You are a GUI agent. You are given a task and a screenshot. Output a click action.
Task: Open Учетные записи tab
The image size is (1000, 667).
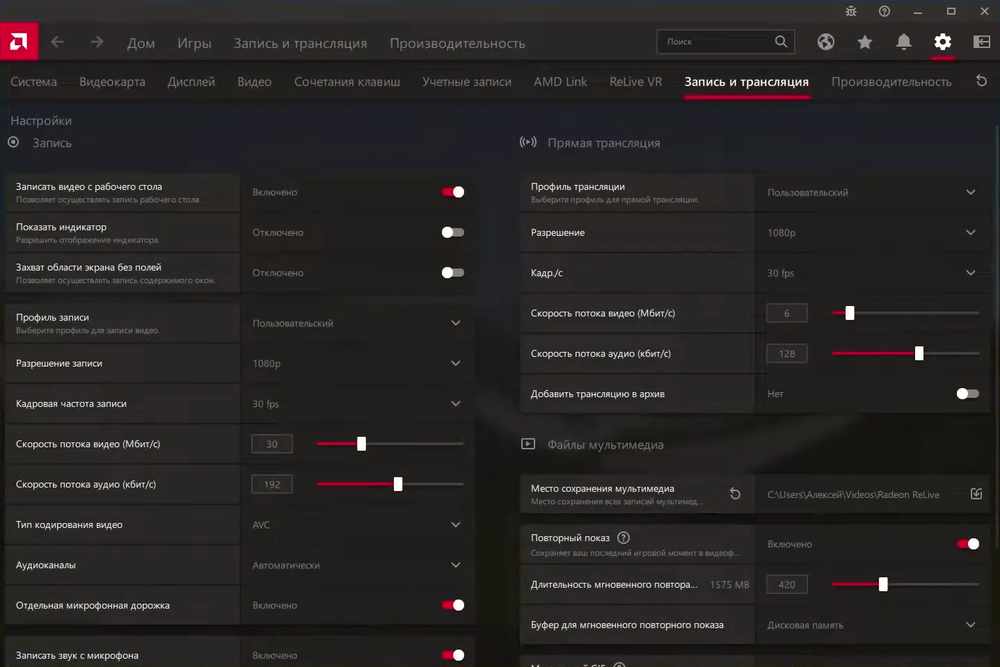pos(467,82)
